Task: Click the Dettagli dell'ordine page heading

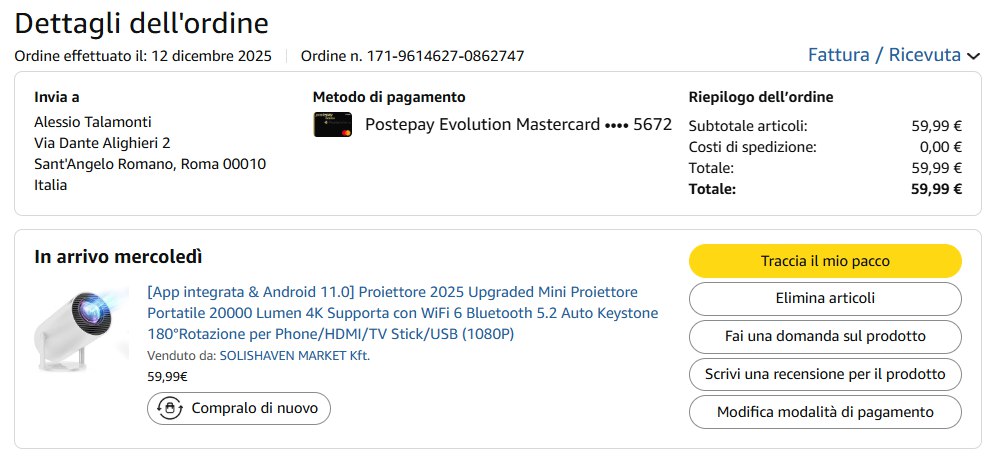Action: coord(141,23)
